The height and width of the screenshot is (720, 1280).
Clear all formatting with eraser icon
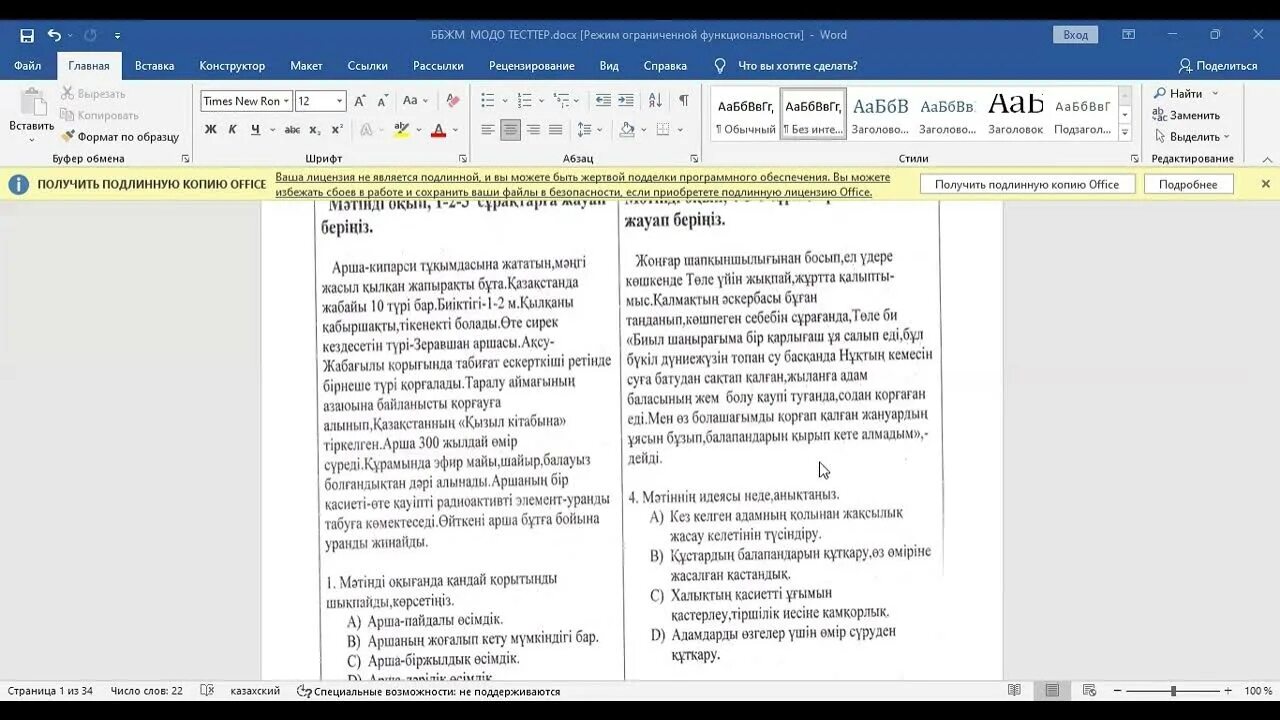tap(453, 101)
